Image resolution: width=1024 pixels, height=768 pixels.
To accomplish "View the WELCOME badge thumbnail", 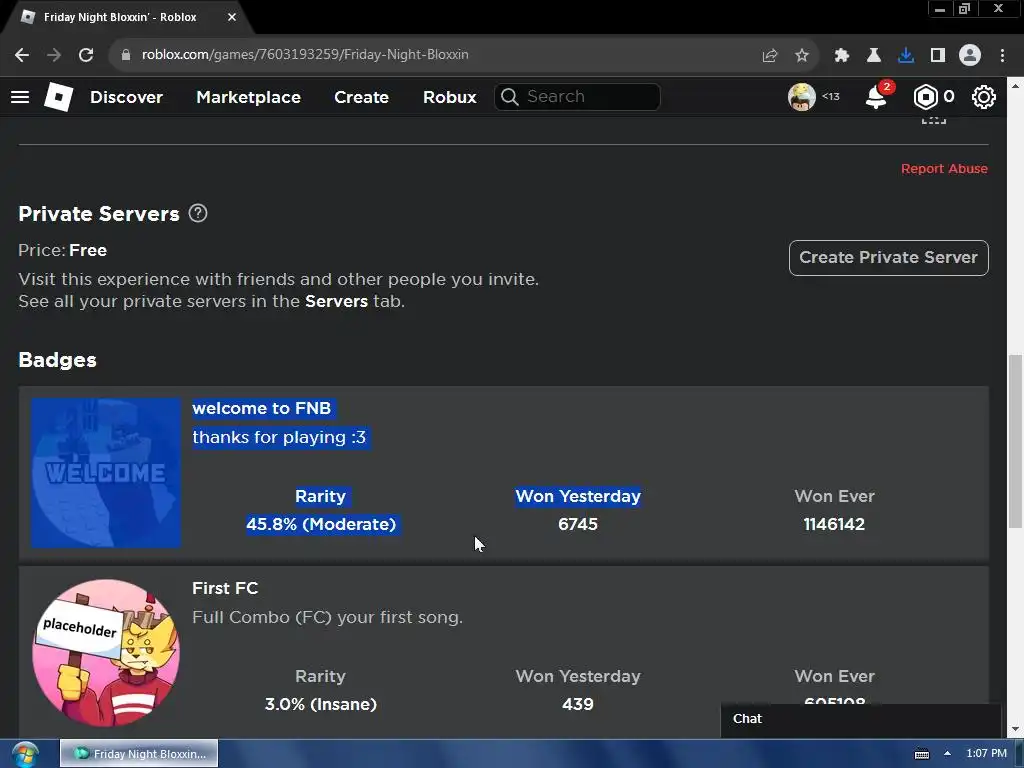I will 106,473.
